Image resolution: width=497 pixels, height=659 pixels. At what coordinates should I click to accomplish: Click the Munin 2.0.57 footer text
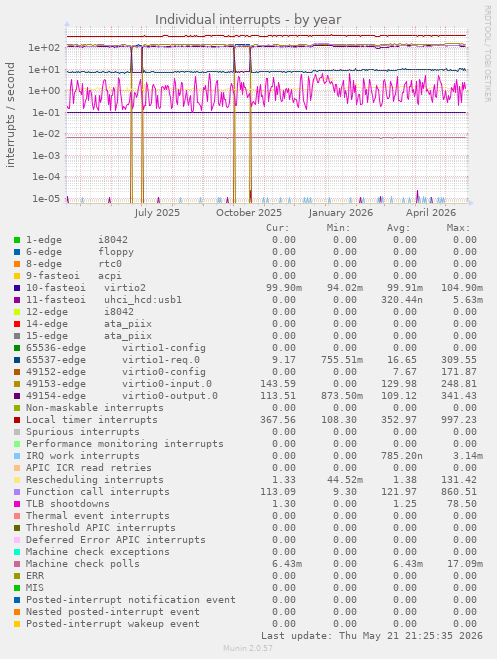(x=248, y=648)
